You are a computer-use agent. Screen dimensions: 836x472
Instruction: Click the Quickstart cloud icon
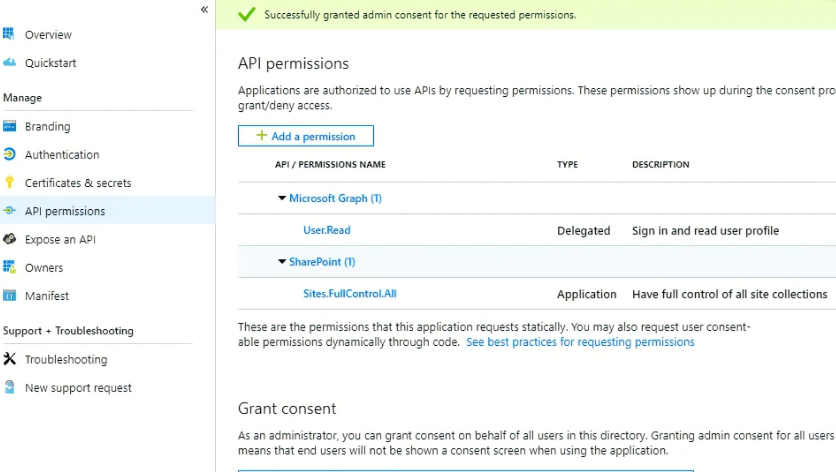point(9,62)
